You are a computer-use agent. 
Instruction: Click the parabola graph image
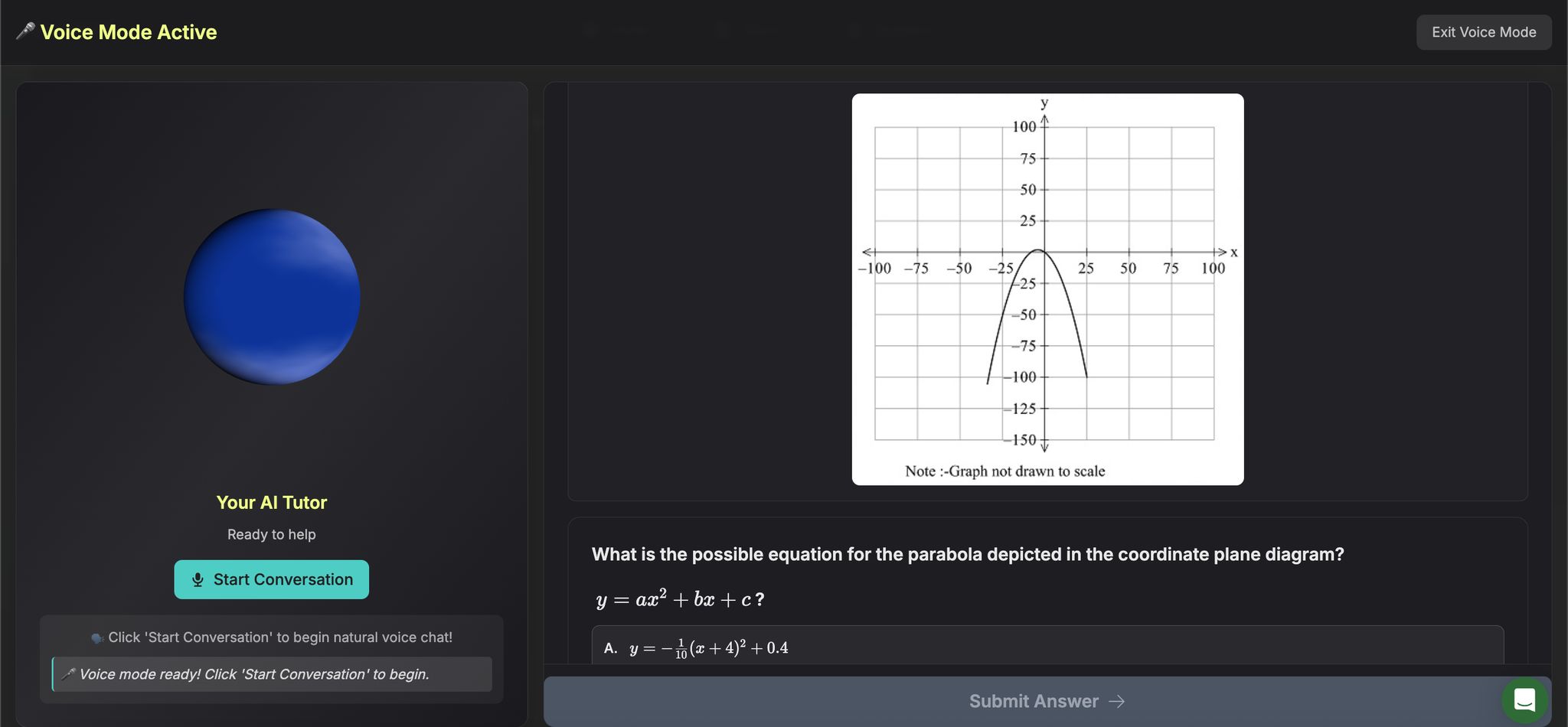(1047, 289)
